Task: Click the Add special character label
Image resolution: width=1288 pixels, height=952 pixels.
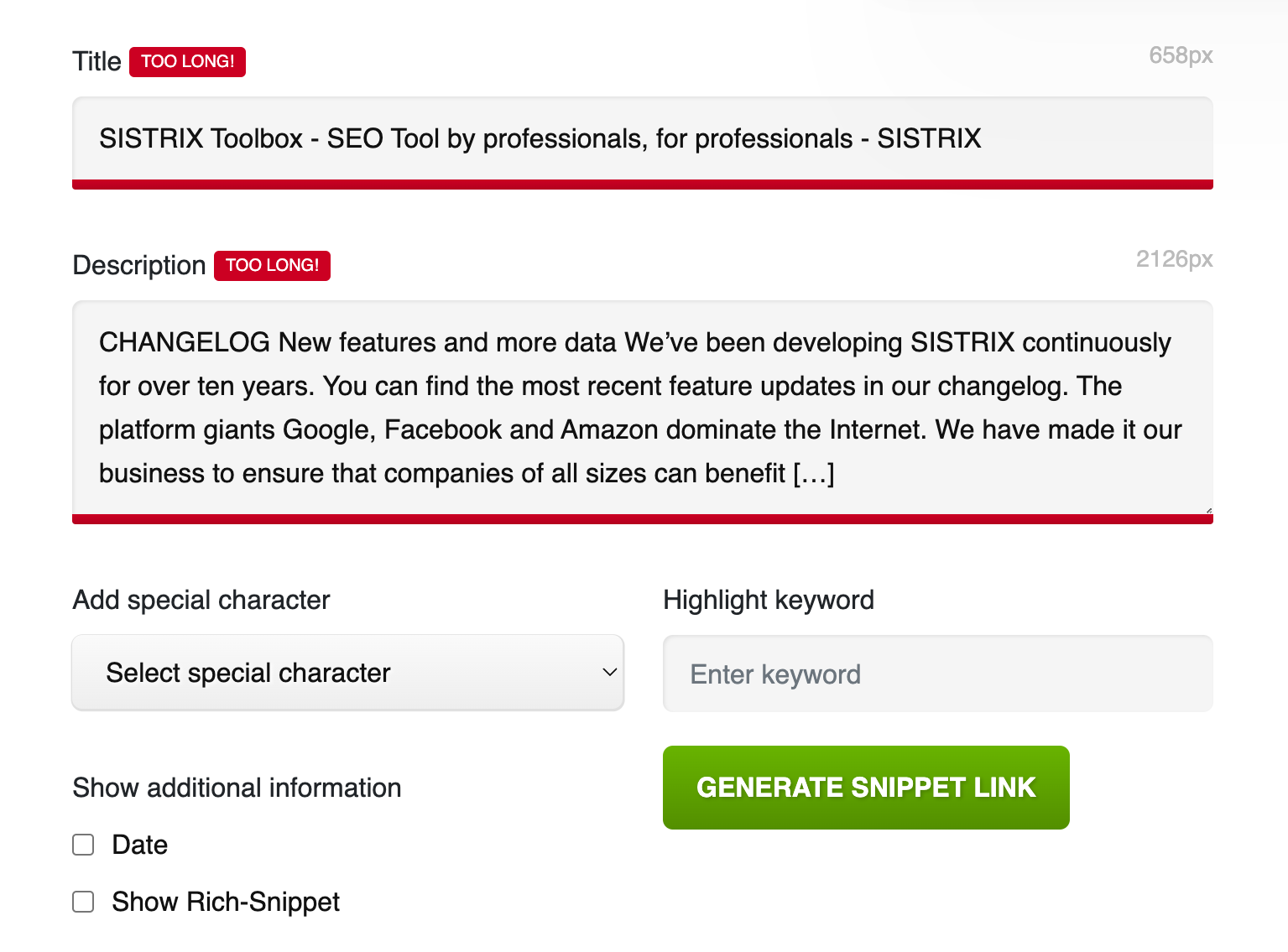Action: tap(201, 601)
